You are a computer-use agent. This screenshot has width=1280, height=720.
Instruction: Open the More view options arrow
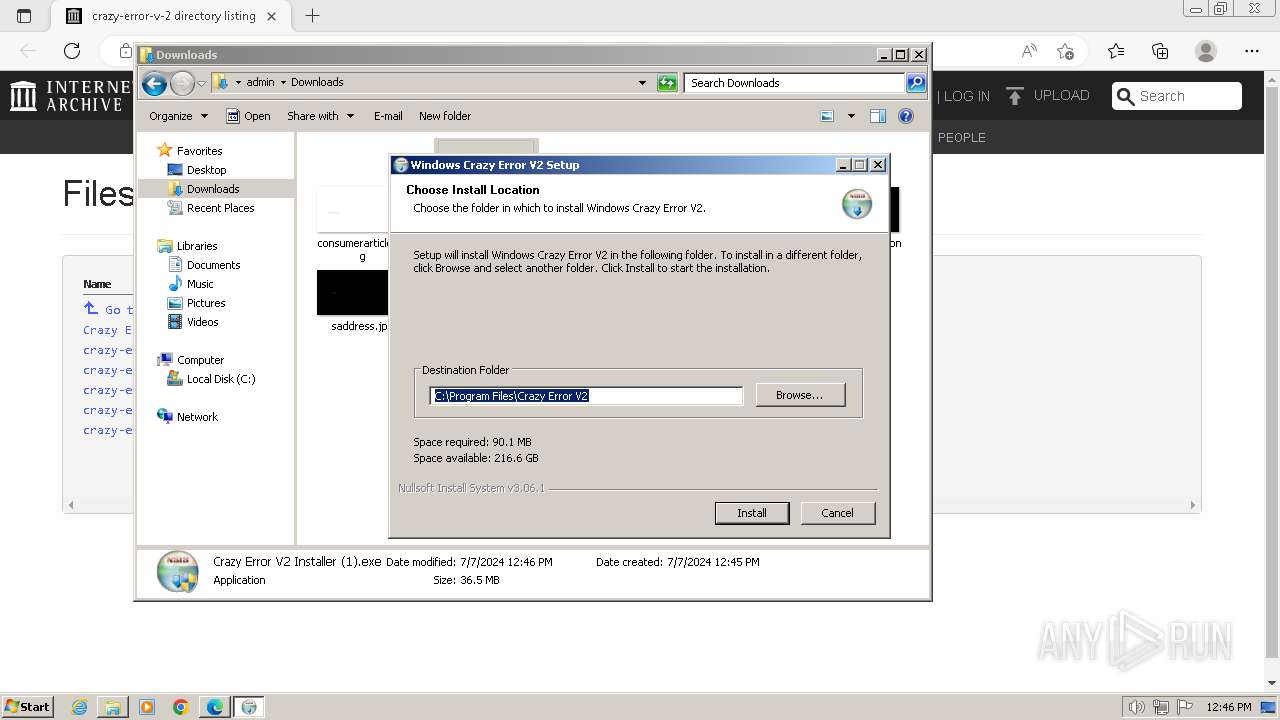(851, 116)
